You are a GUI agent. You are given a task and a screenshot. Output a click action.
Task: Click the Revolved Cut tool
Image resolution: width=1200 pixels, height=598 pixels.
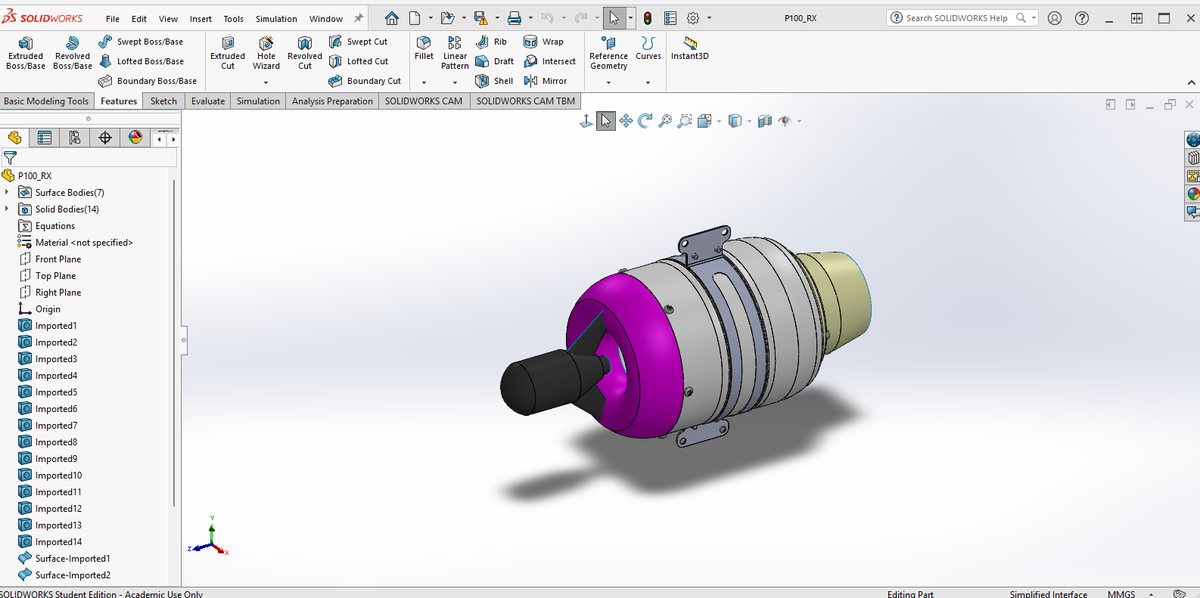(305, 54)
